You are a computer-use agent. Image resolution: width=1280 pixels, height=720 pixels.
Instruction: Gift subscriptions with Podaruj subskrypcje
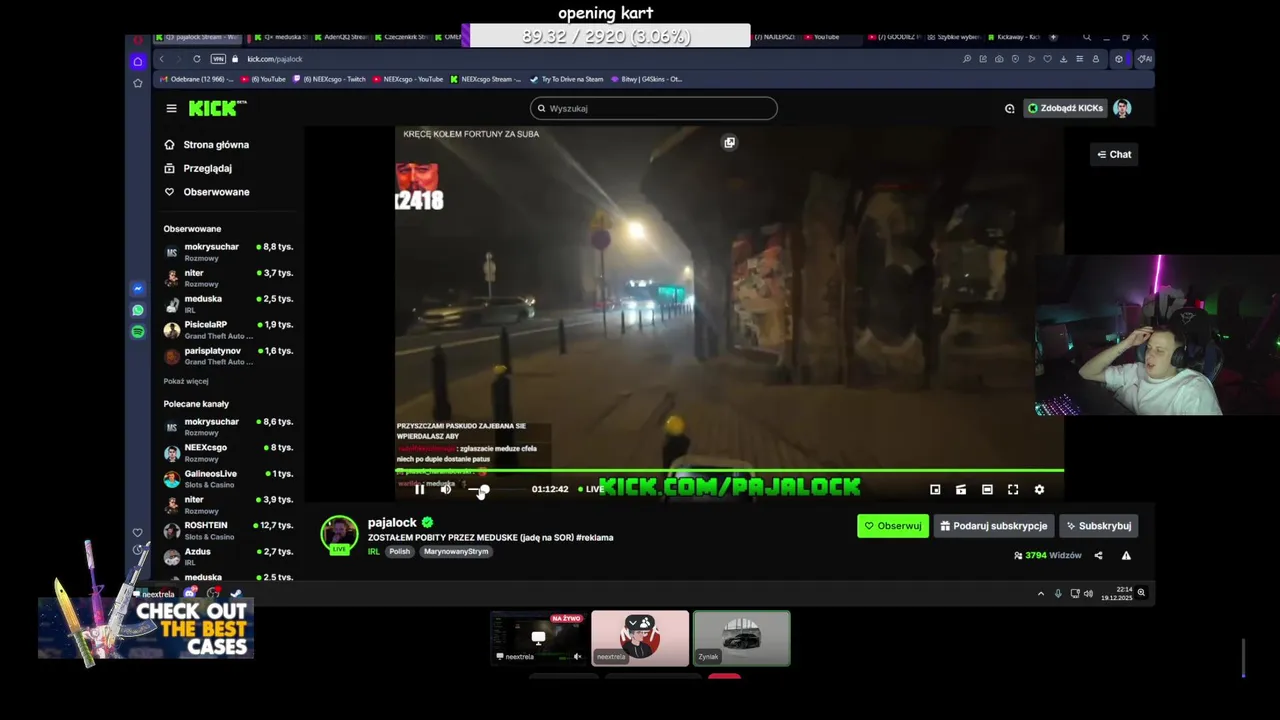[994, 526]
